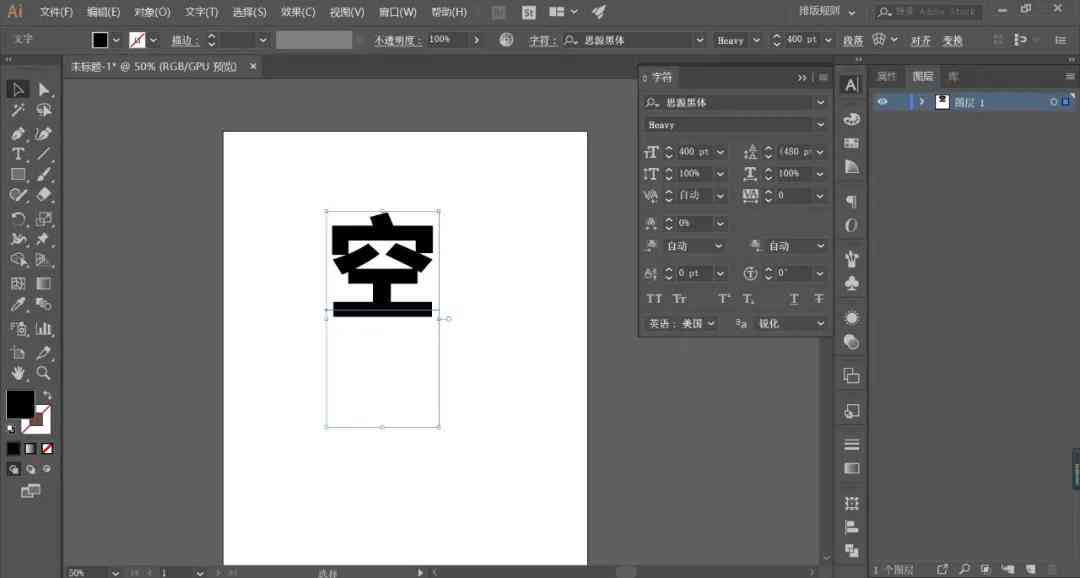1080x578 pixels.
Task: Open leading value dropdown in Character panel
Action: pyautogui.click(x=820, y=152)
